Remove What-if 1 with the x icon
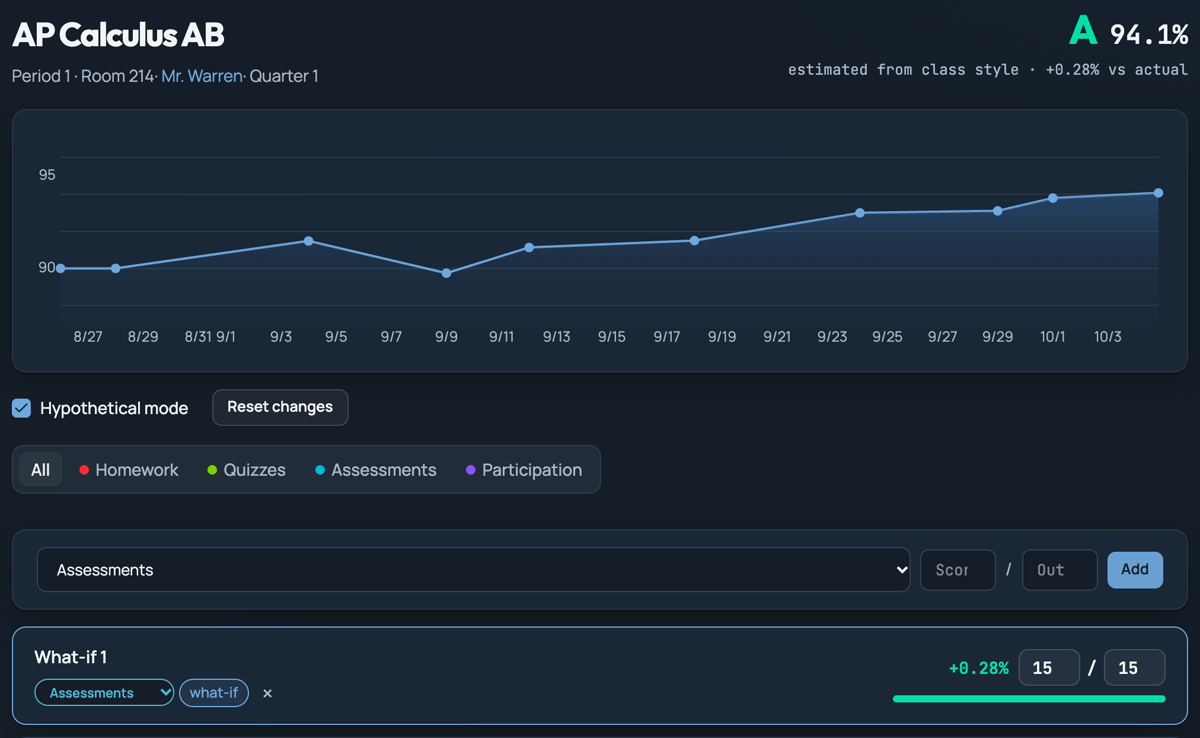The height and width of the screenshot is (738, 1200). click(x=267, y=693)
